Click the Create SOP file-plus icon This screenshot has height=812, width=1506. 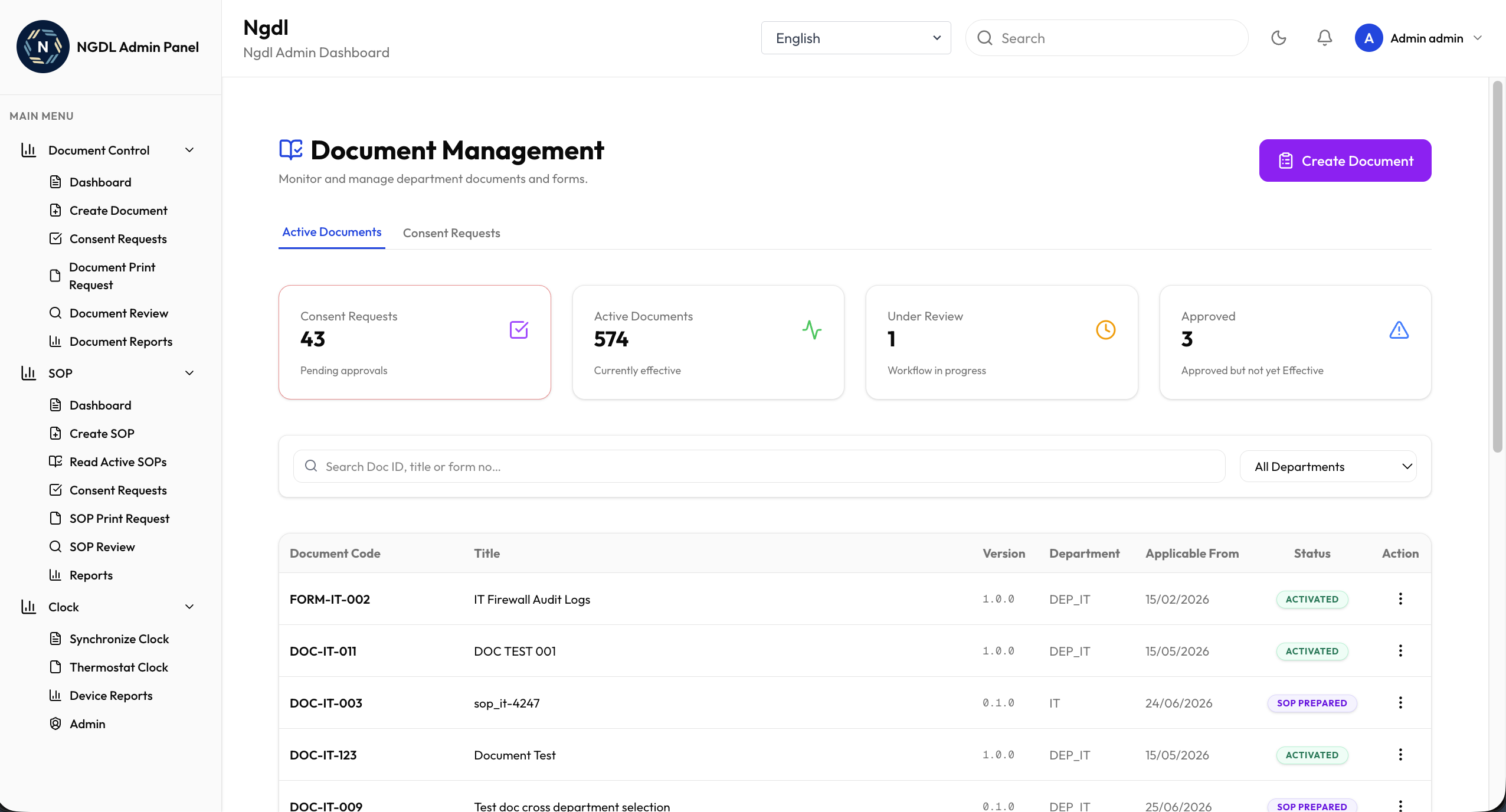click(x=55, y=433)
